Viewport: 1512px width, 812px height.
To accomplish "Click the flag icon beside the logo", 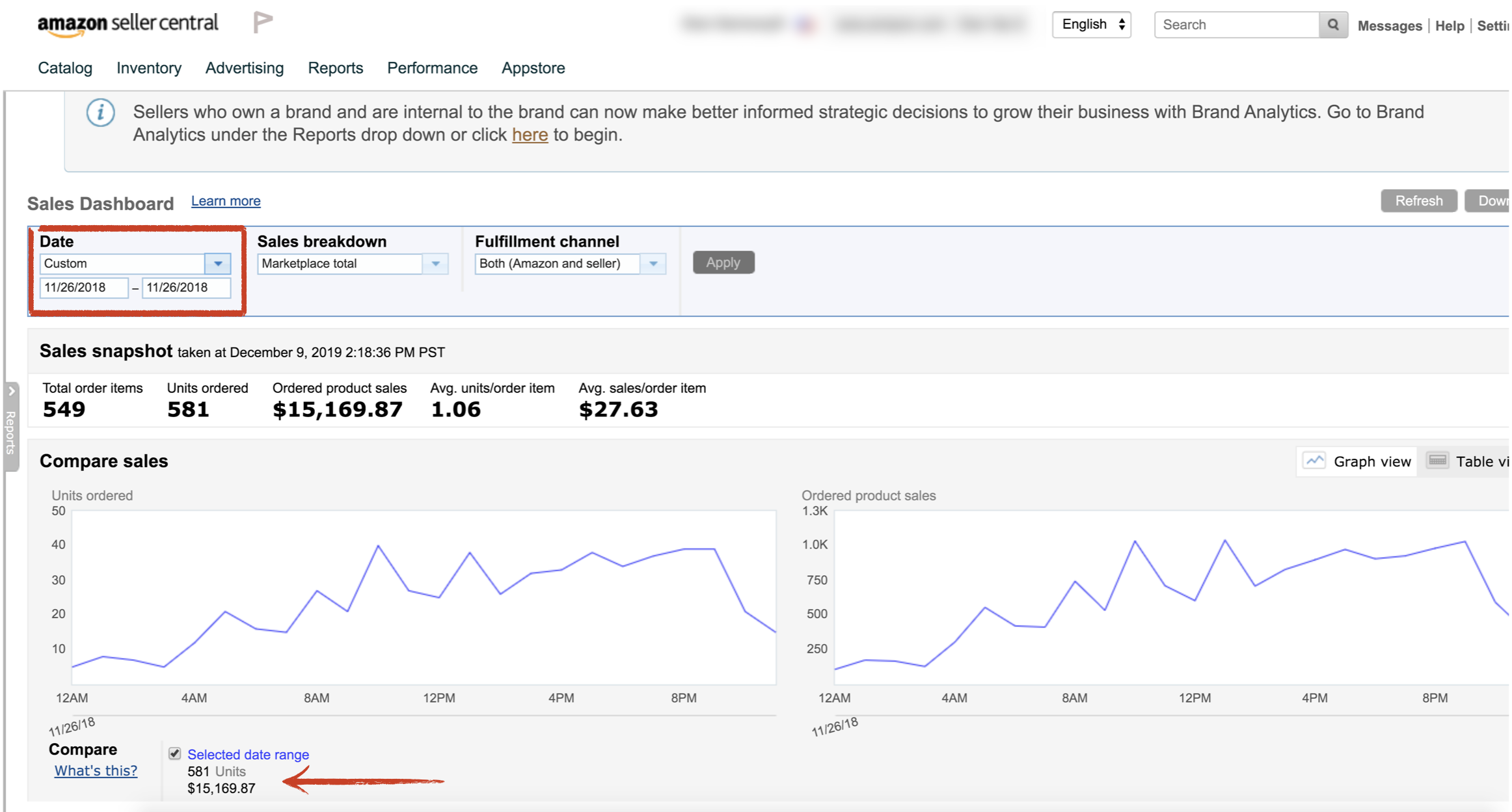I will pos(263,23).
